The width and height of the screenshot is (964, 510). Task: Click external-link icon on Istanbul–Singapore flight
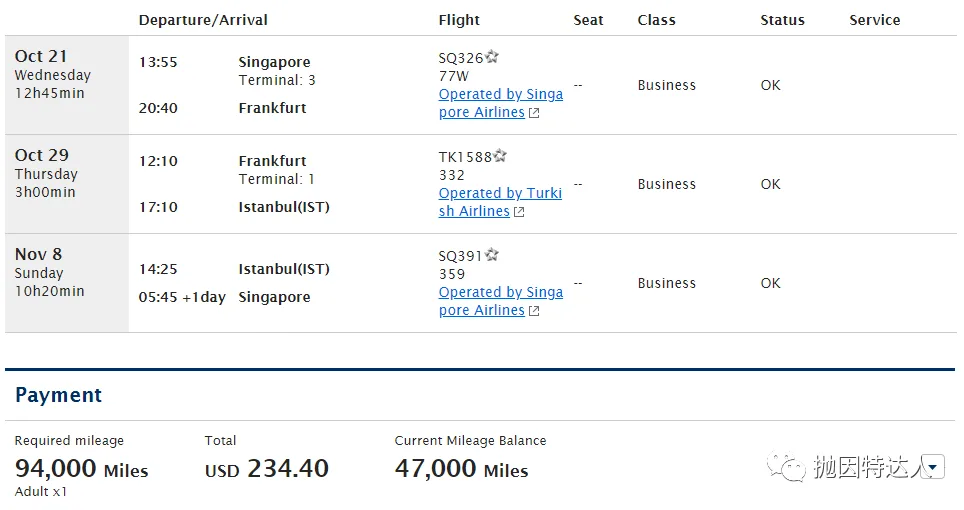click(x=534, y=311)
